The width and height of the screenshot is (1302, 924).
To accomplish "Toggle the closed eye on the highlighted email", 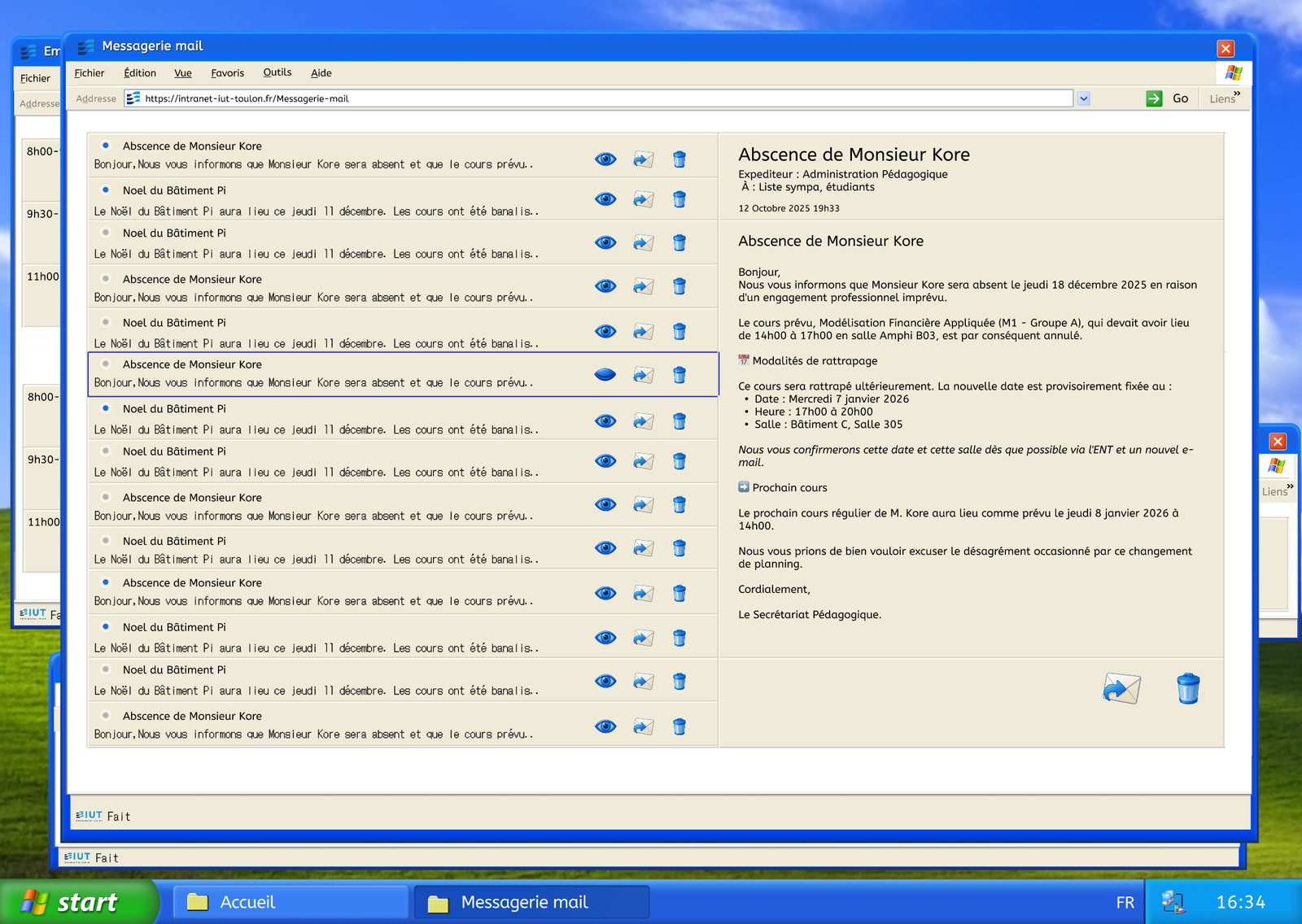I will pyautogui.click(x=605, y=375).
